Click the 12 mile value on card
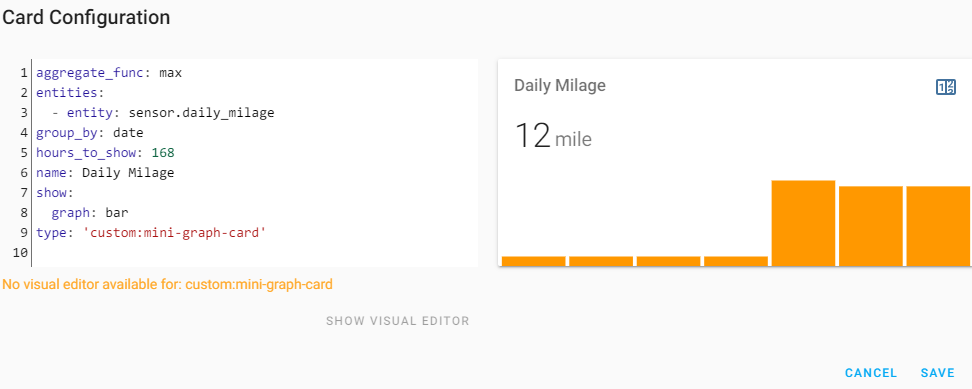This screenshot has width=972, height=389. pos(553,136)
